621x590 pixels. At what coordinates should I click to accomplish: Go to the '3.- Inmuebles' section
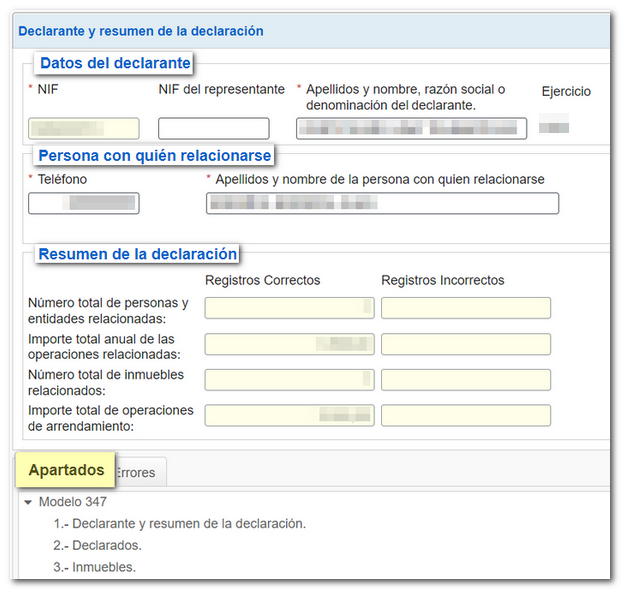95,567
